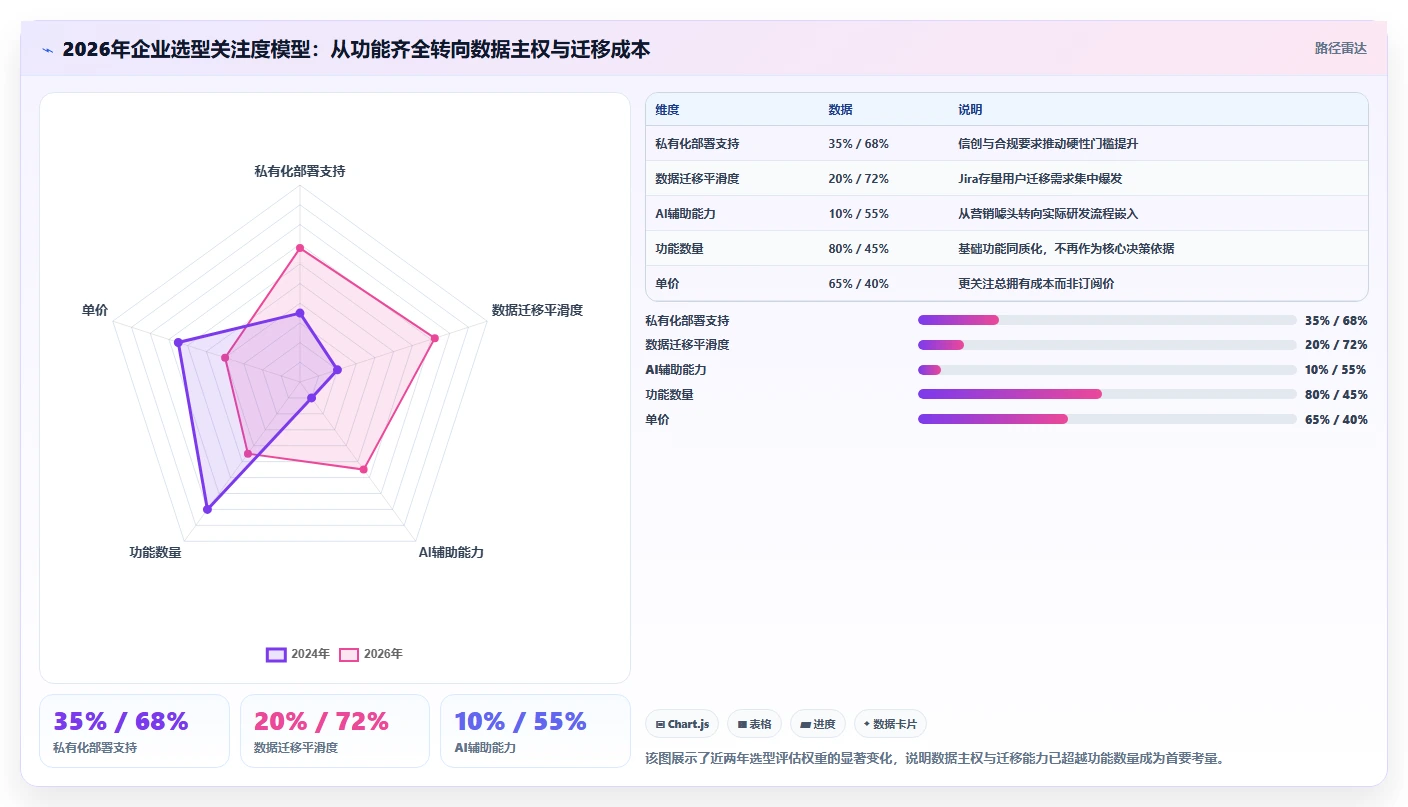Image resolution: width=1408 pixels, height=807 pixels.
Task: Click the pink 2026 data point on 数据迁移平滑度 axis
Action: coord(434,338)
